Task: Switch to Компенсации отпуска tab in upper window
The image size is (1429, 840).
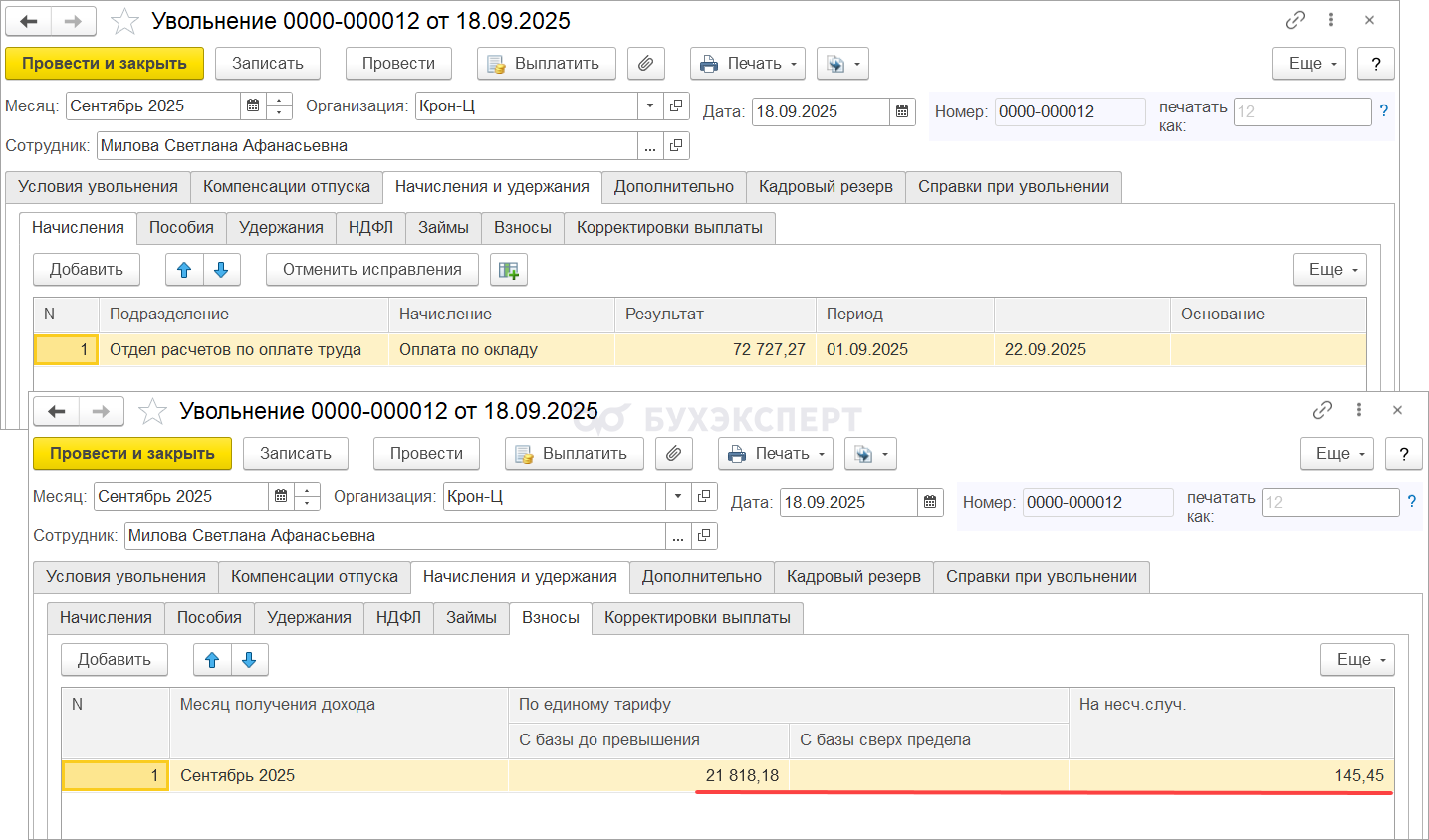Action: coord(287,187)
